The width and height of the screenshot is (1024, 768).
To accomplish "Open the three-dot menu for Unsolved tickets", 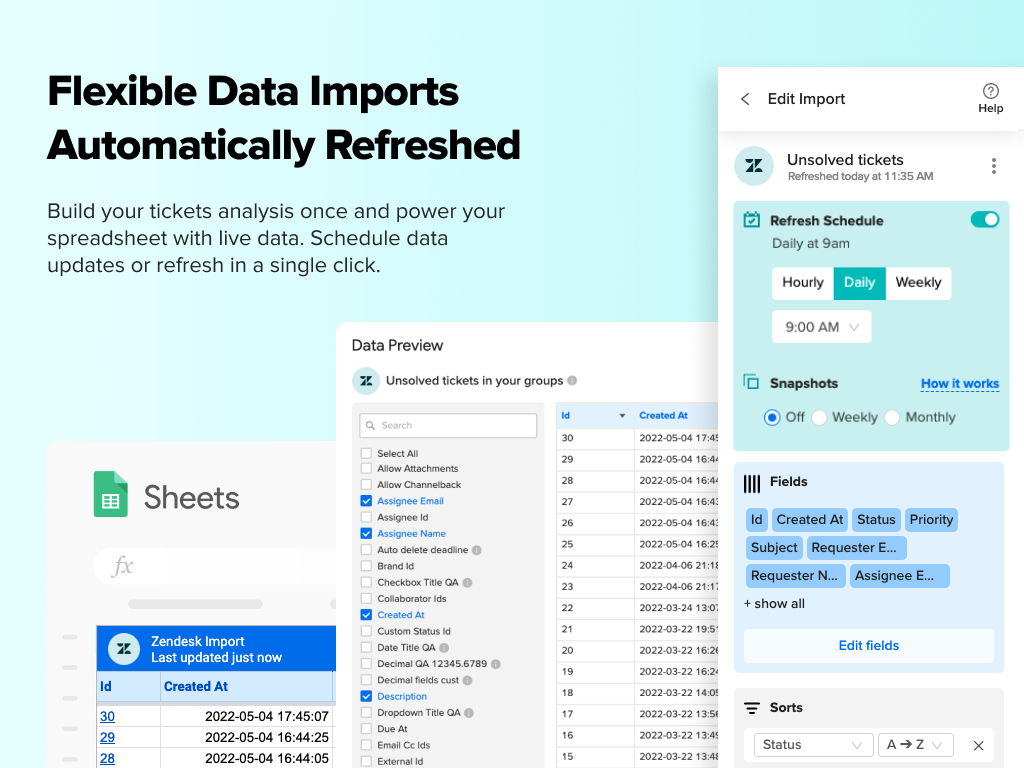I will pos(994,166).
